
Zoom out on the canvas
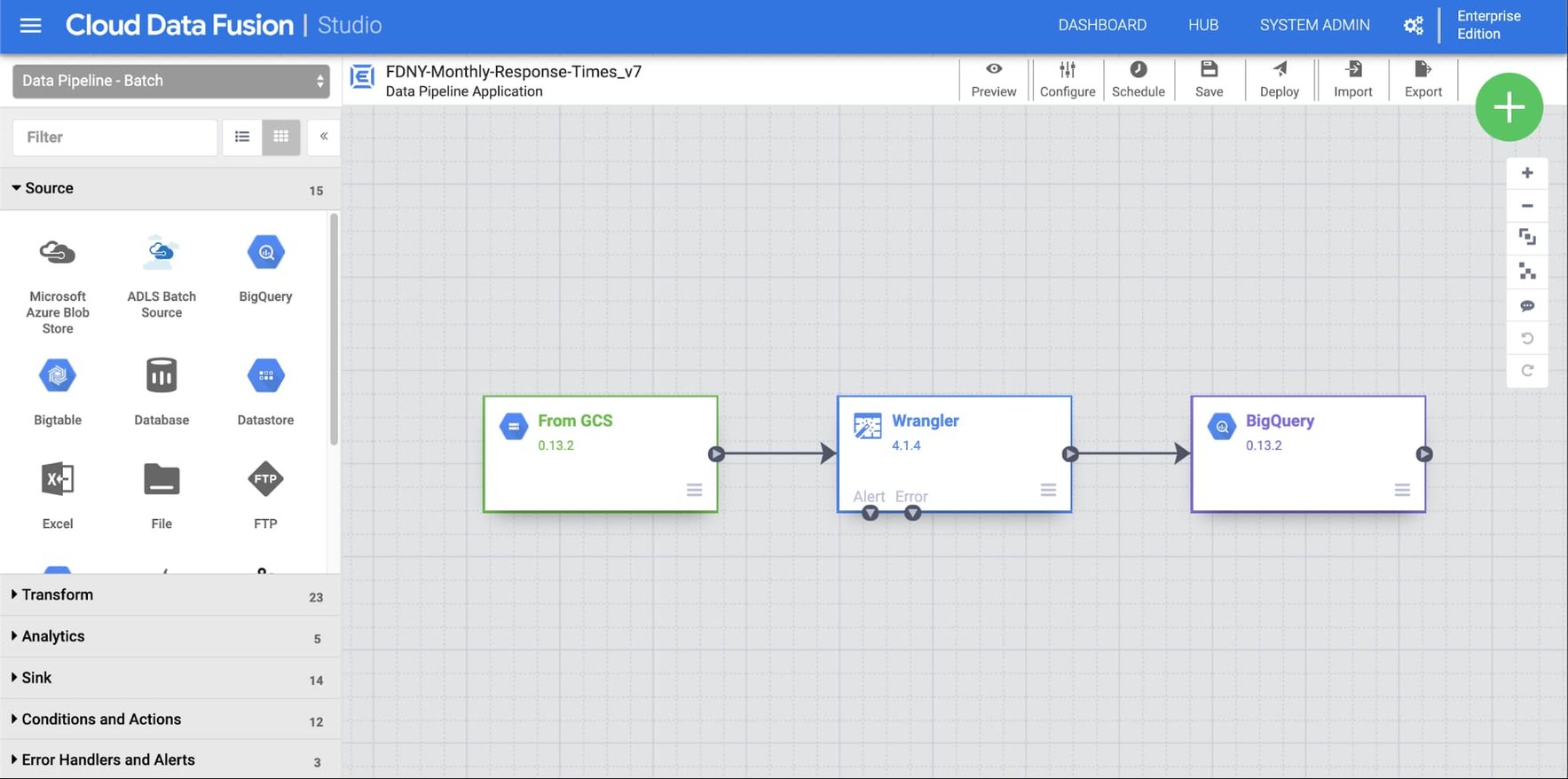coord(1527,206)
